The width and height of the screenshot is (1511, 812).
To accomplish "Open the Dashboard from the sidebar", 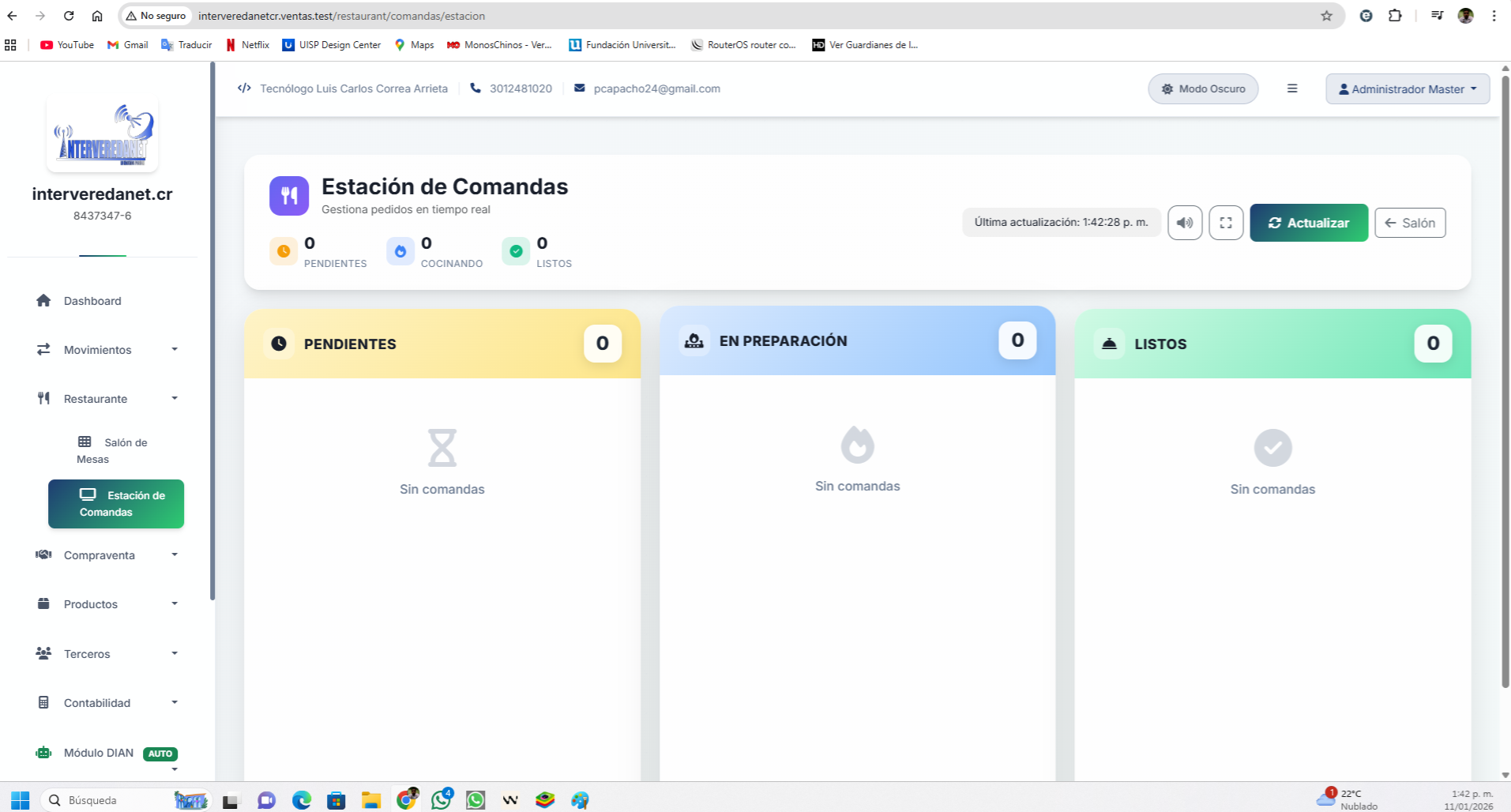I will 92,301.
